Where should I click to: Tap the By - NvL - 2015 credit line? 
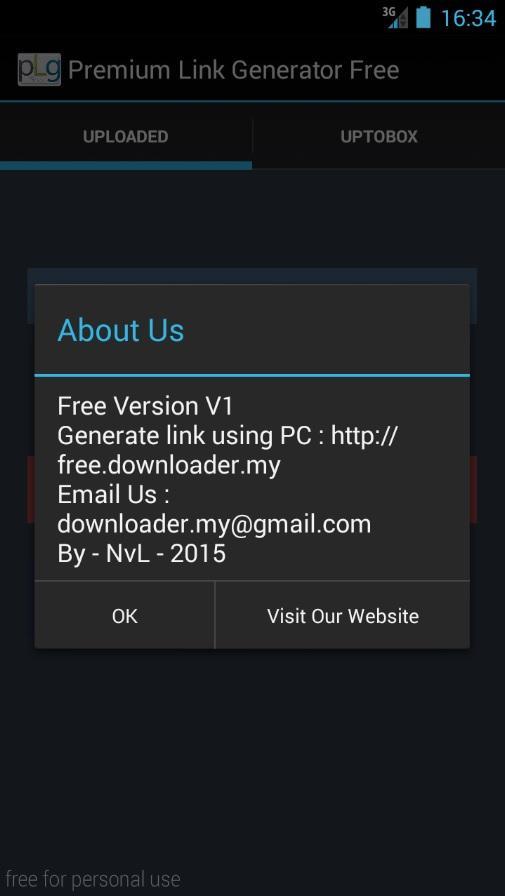pyautogui.click(x=142, y=554)
